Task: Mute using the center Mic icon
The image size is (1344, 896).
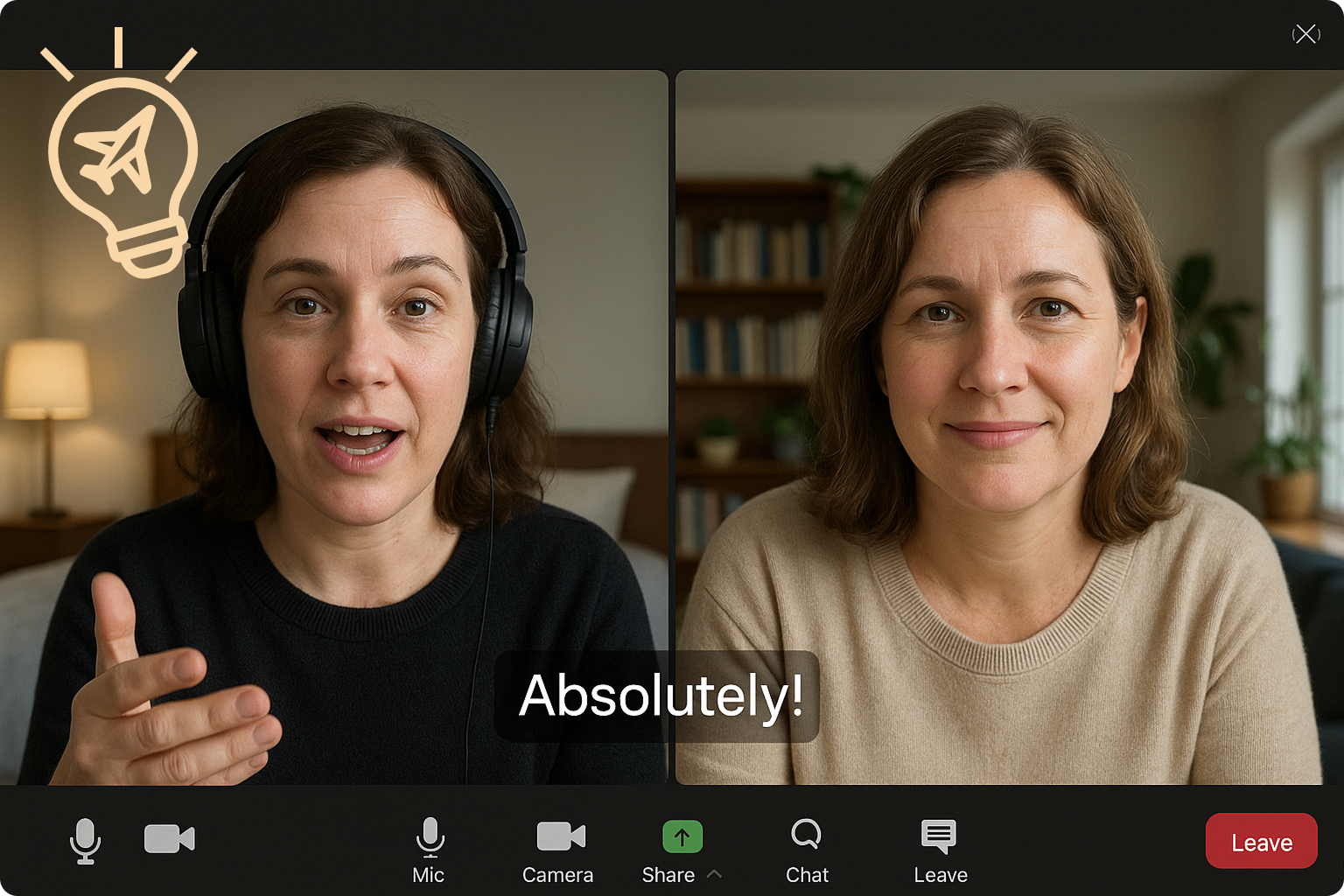Action: tap(430, 836)
